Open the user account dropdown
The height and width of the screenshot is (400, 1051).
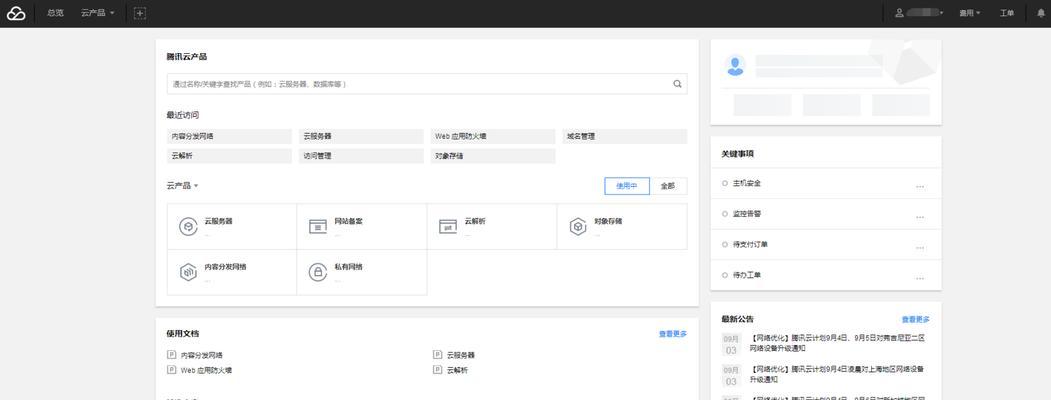point(920,13)
